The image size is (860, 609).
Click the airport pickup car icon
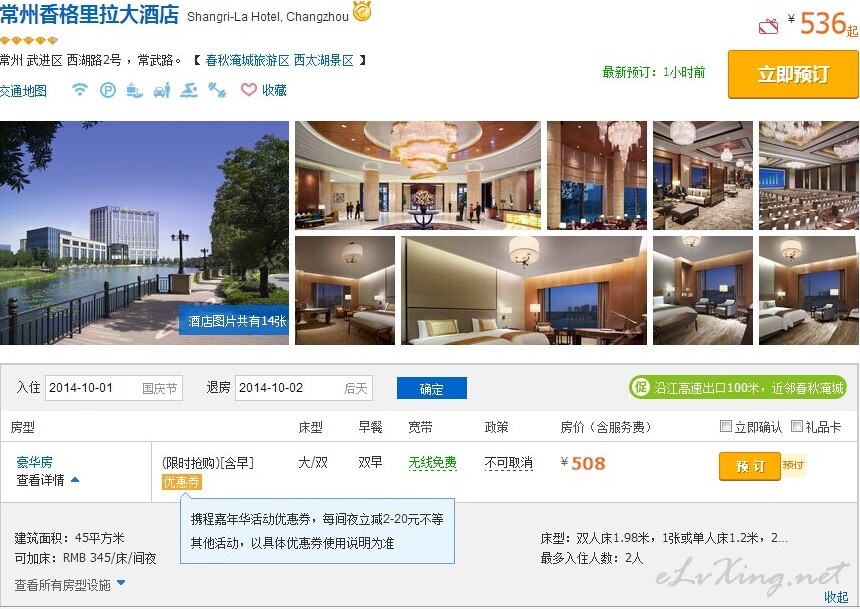click(x=162, y=90)
